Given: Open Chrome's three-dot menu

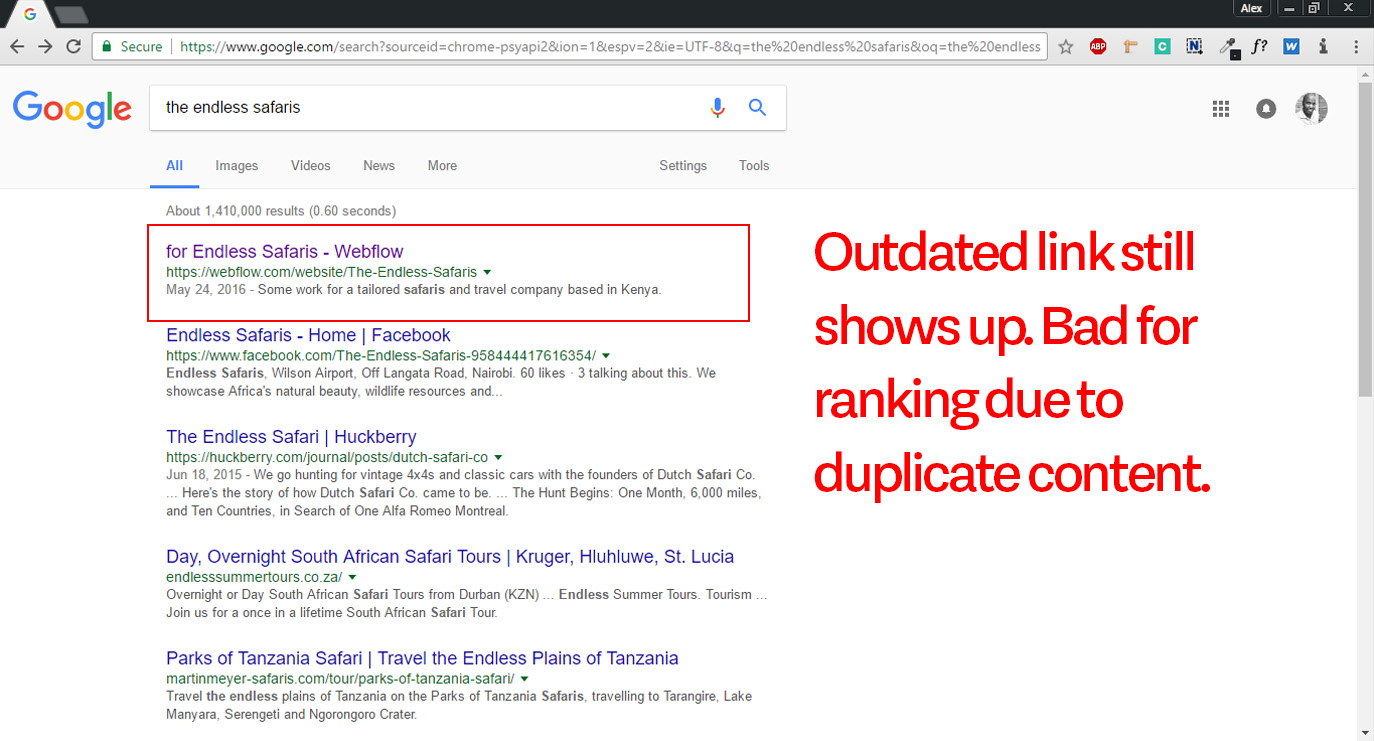Looking at the screenshot, I should (1356, 46).
